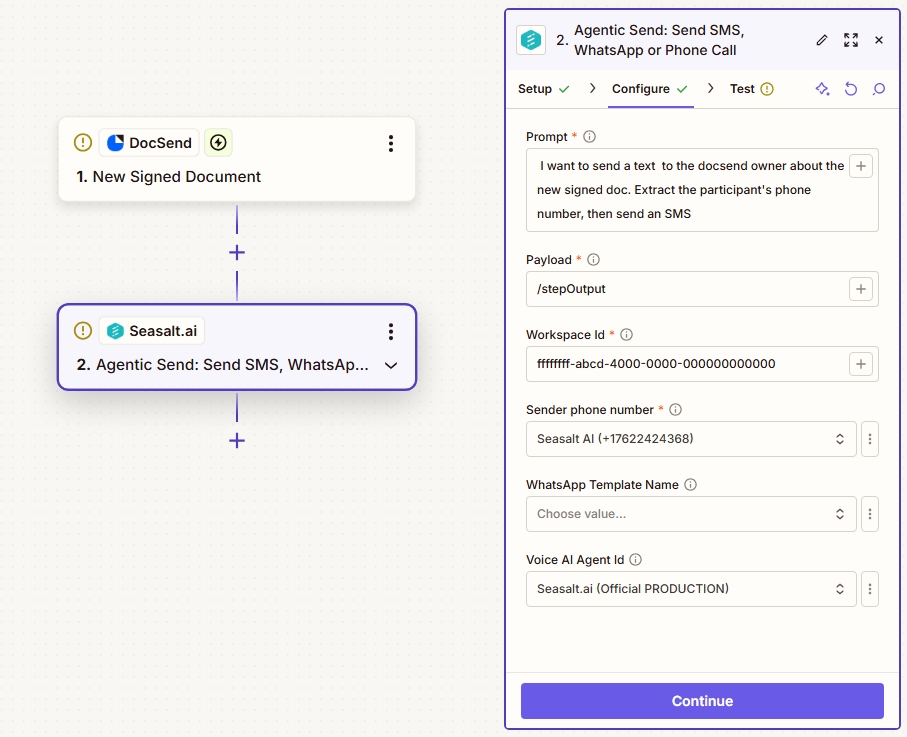Open the search icon in the Configure toolbar
The width and height of the screenshot is (907, 737).
[879, 89]
